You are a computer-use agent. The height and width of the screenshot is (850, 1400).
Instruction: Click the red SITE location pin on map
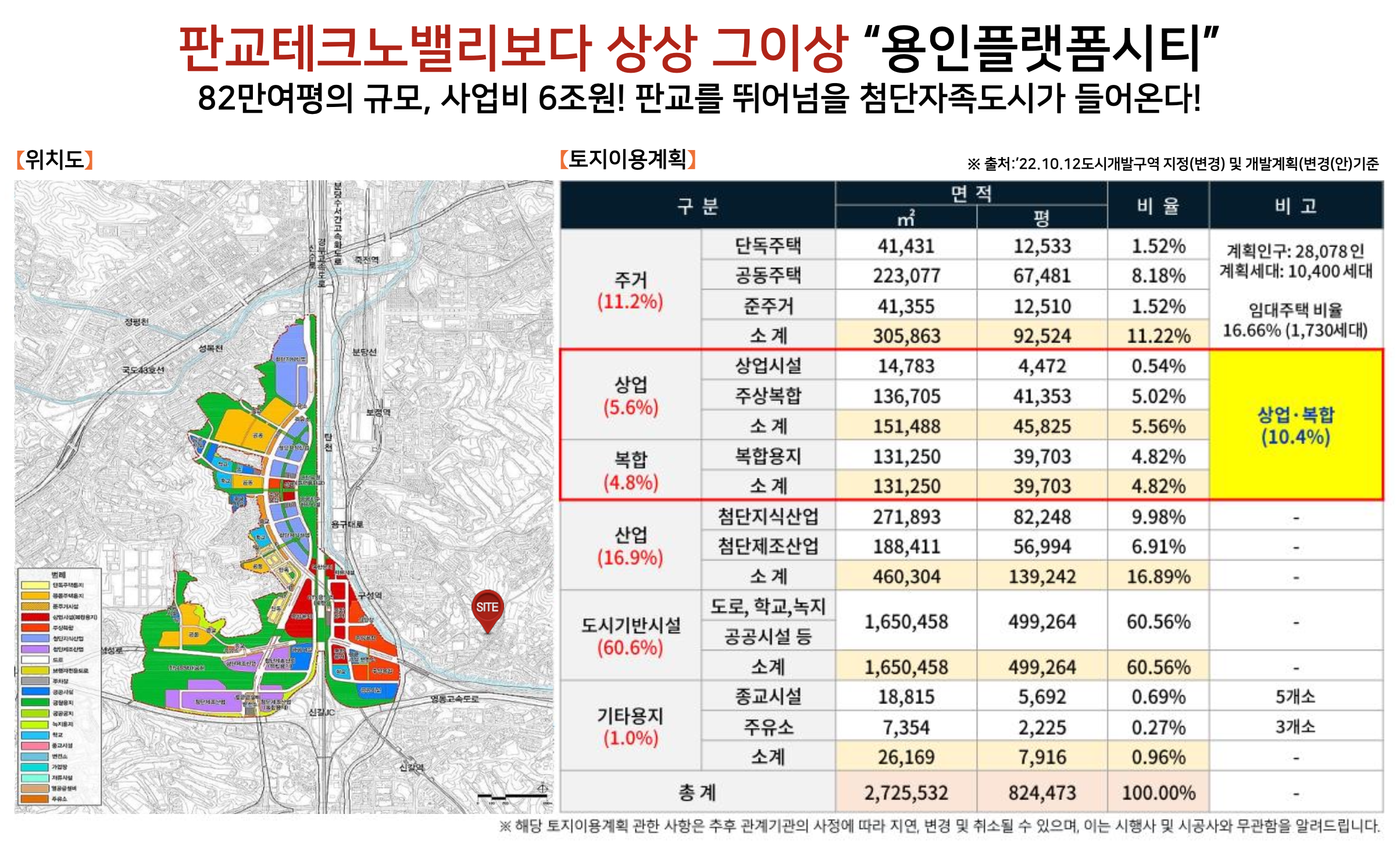[487, 610]
